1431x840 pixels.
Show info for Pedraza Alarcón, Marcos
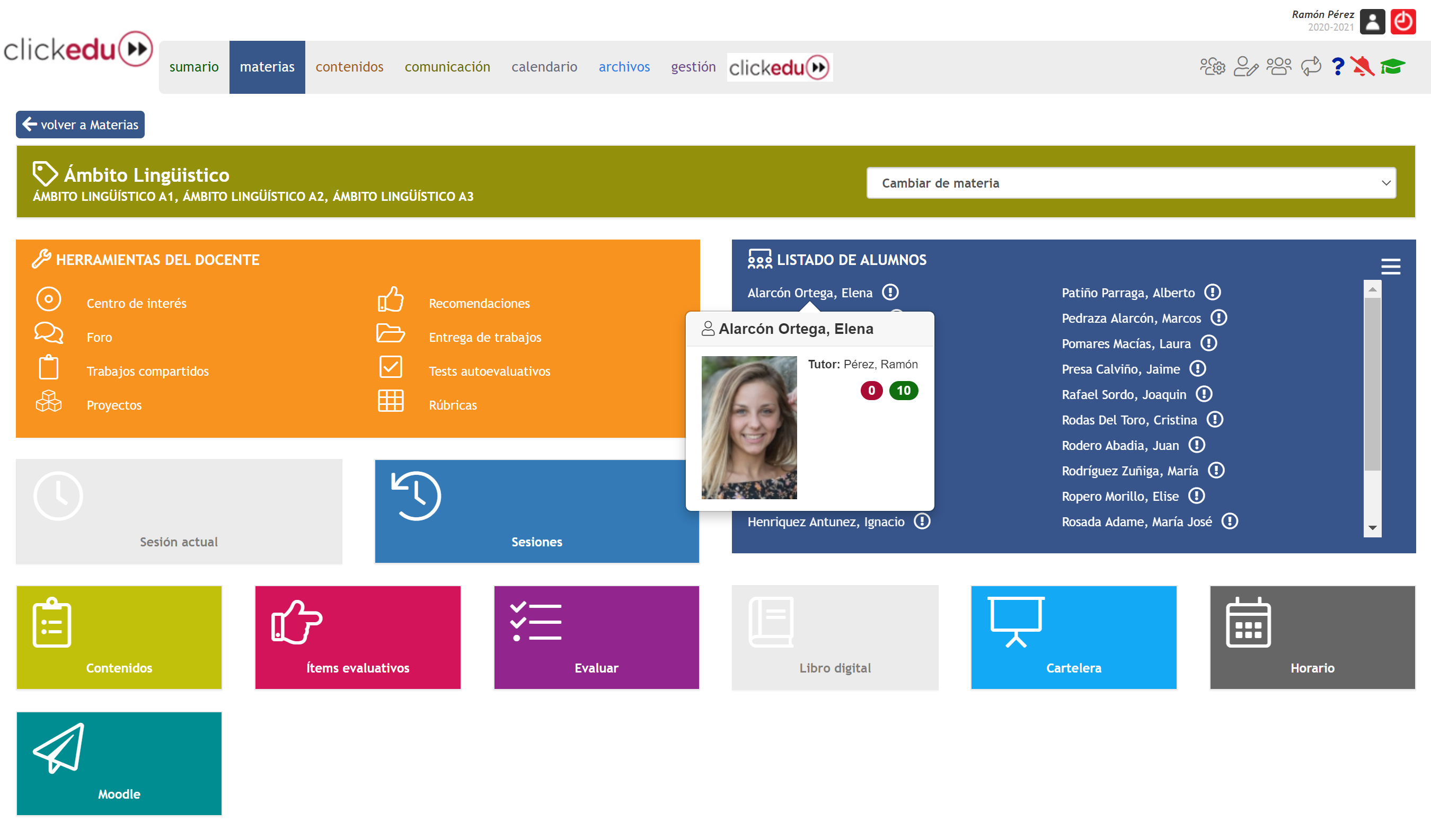tap(1218, 317)
